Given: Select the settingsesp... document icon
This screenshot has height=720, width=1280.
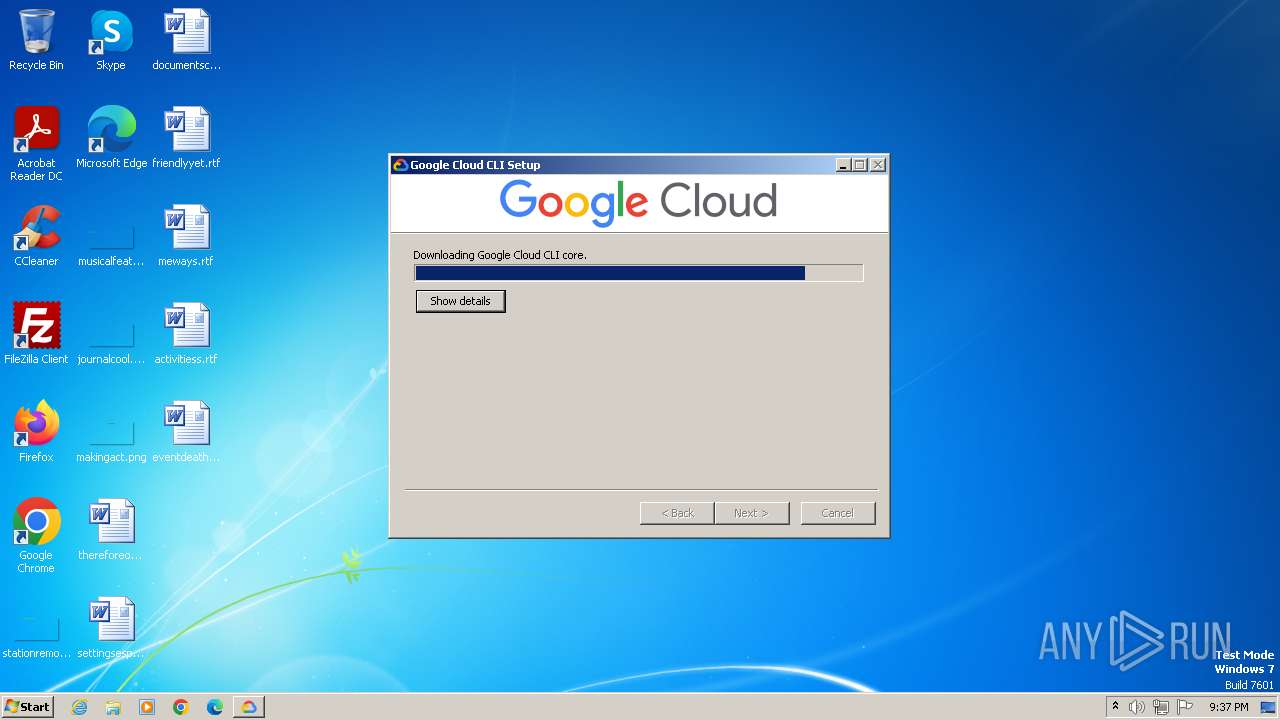Looking at the screenshot, I should click(x=111, y=628).
